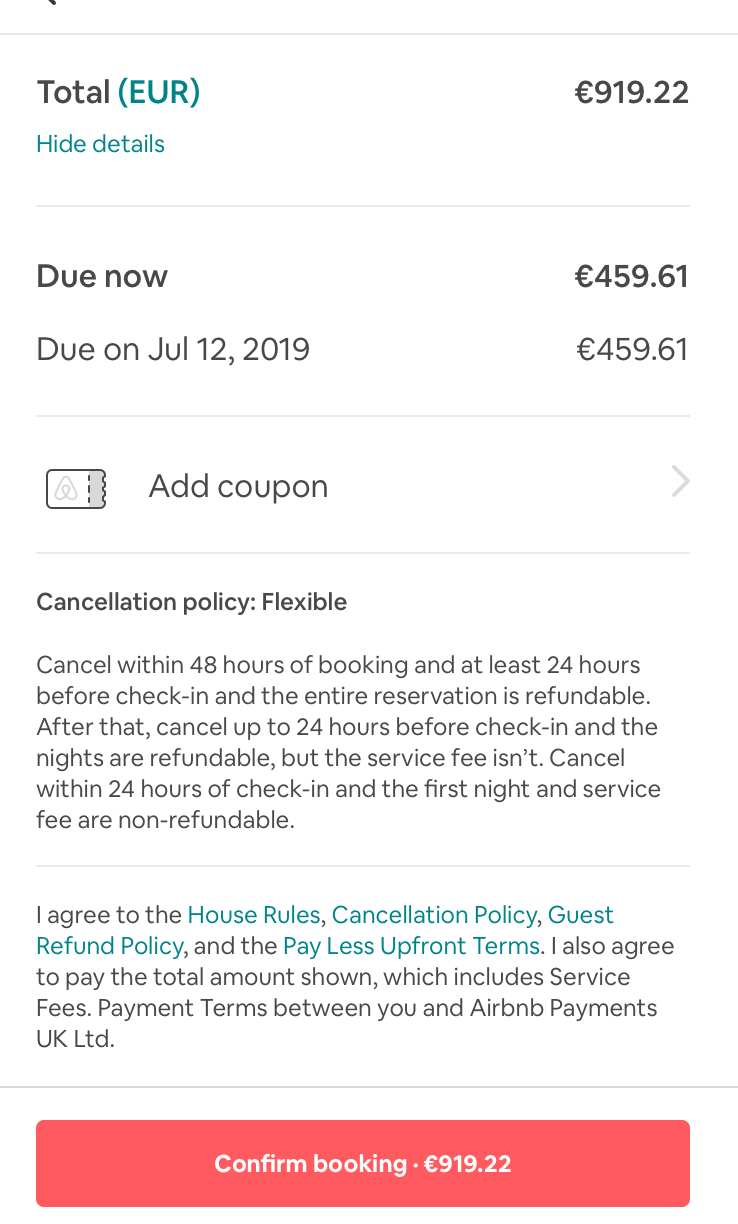Select the Due now €459.61 amount
This screenshot has height=1224, width=738.
pos(631,276)
